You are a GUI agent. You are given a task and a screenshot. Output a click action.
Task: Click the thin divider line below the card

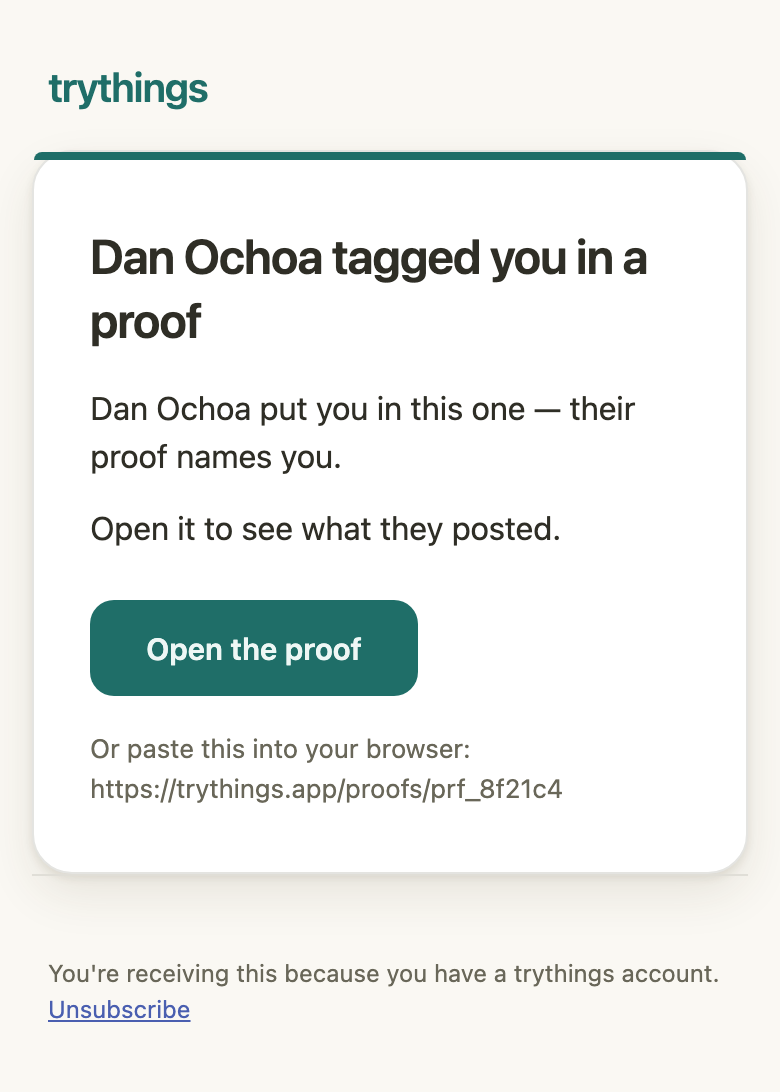(390, 875)
